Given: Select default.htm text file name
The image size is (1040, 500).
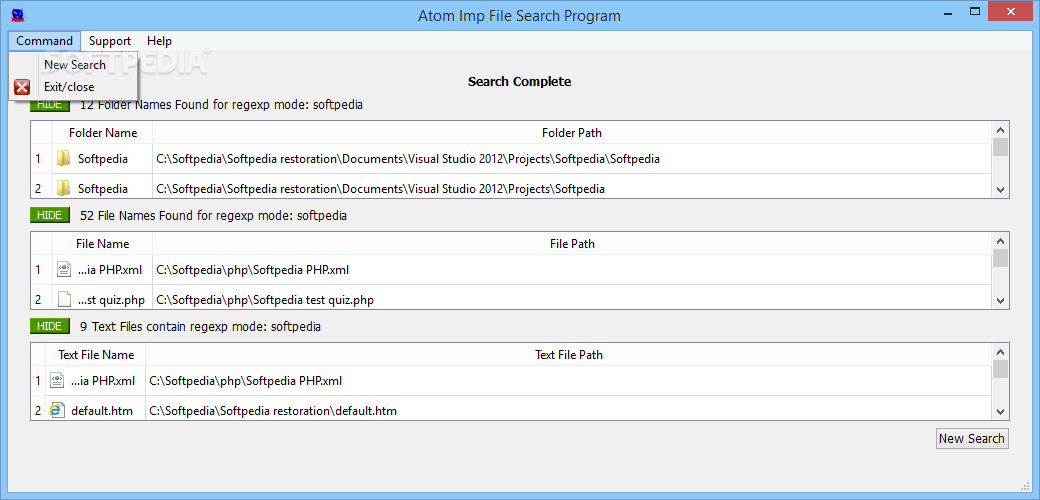Looking at the screenshot, I should click(102, 411).
